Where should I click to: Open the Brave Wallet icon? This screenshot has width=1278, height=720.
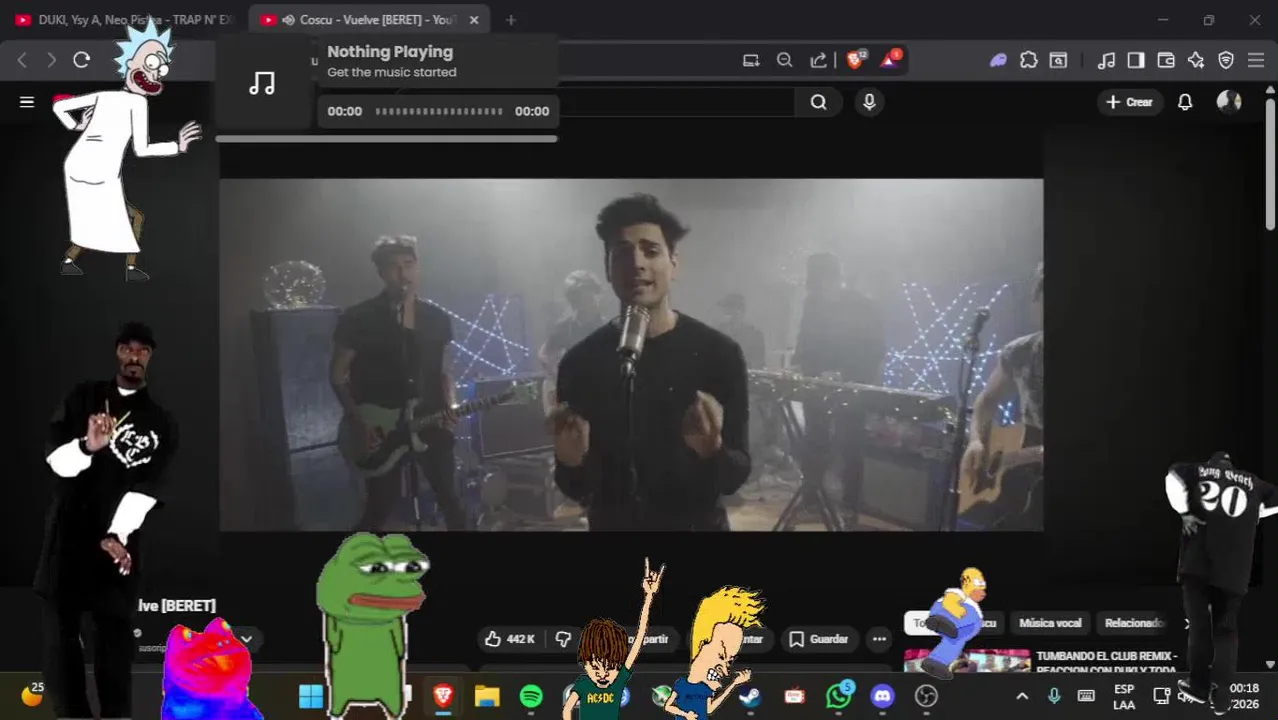pos(1166,60)
